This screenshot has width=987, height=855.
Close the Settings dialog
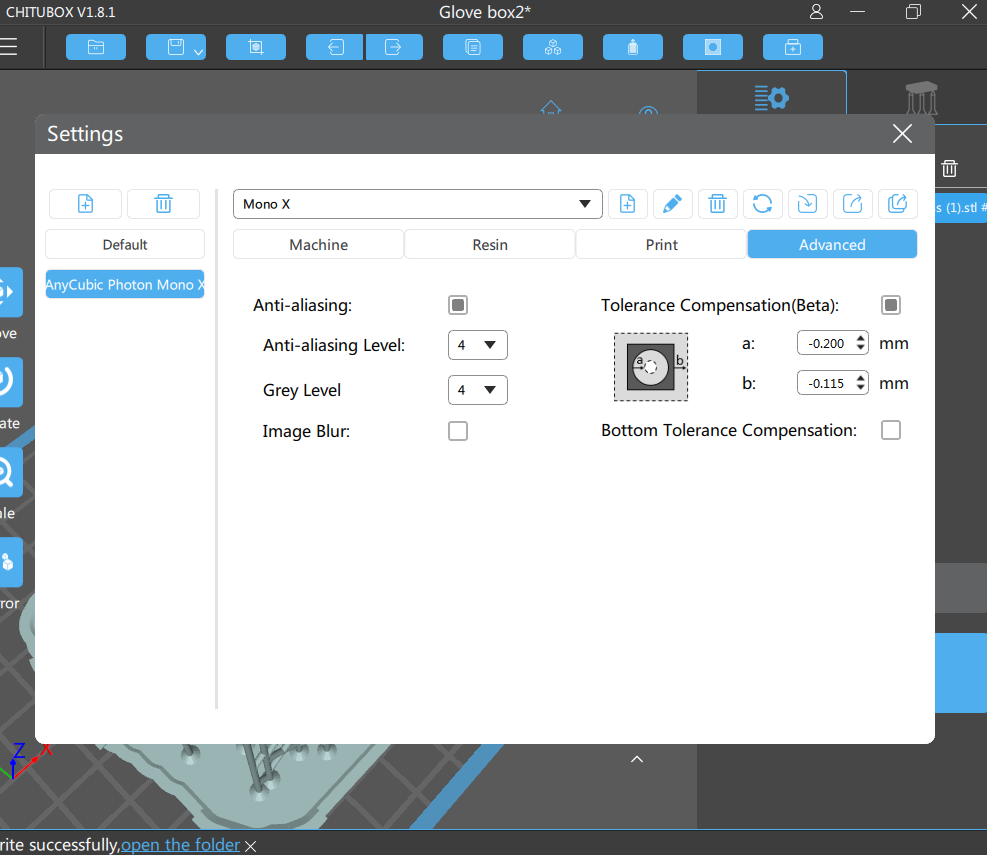pos(902,133)
